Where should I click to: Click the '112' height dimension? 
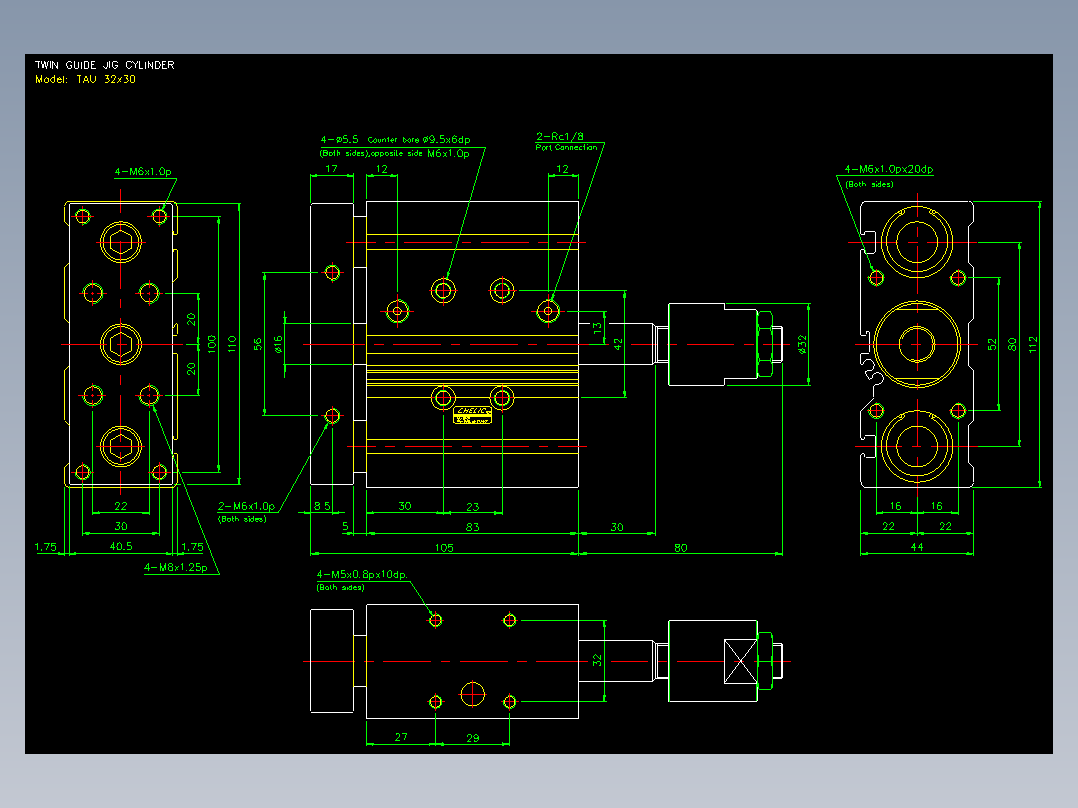[x=1033, y=345]
